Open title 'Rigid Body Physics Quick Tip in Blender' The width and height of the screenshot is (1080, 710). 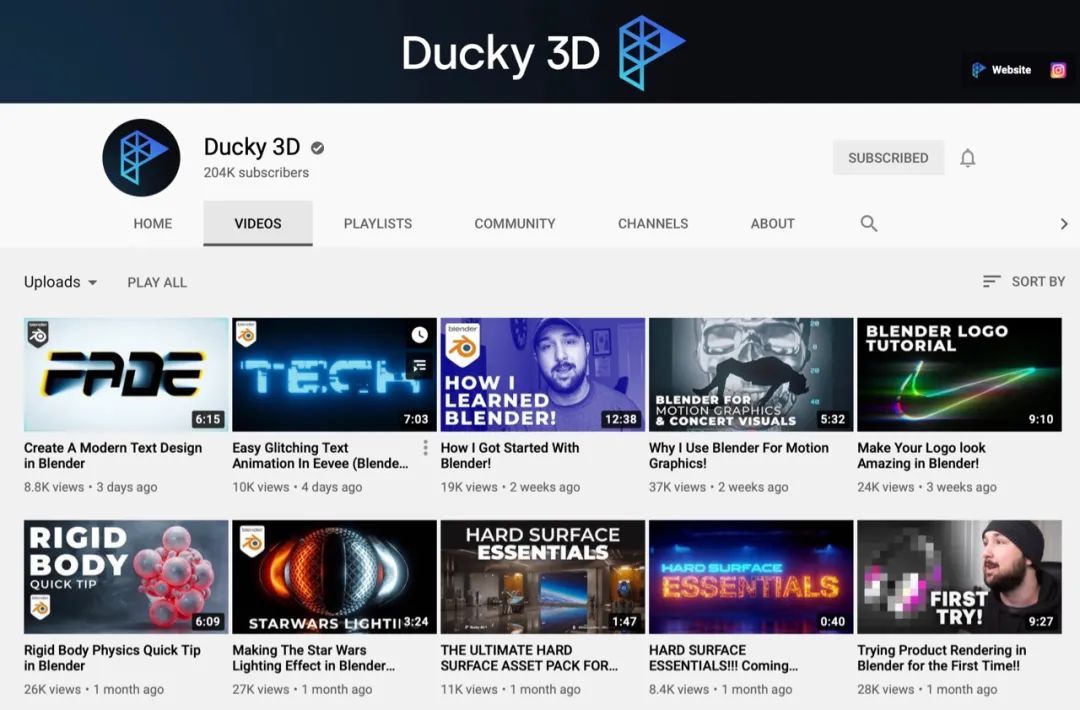pyautogui.click(x=112, y=658)
